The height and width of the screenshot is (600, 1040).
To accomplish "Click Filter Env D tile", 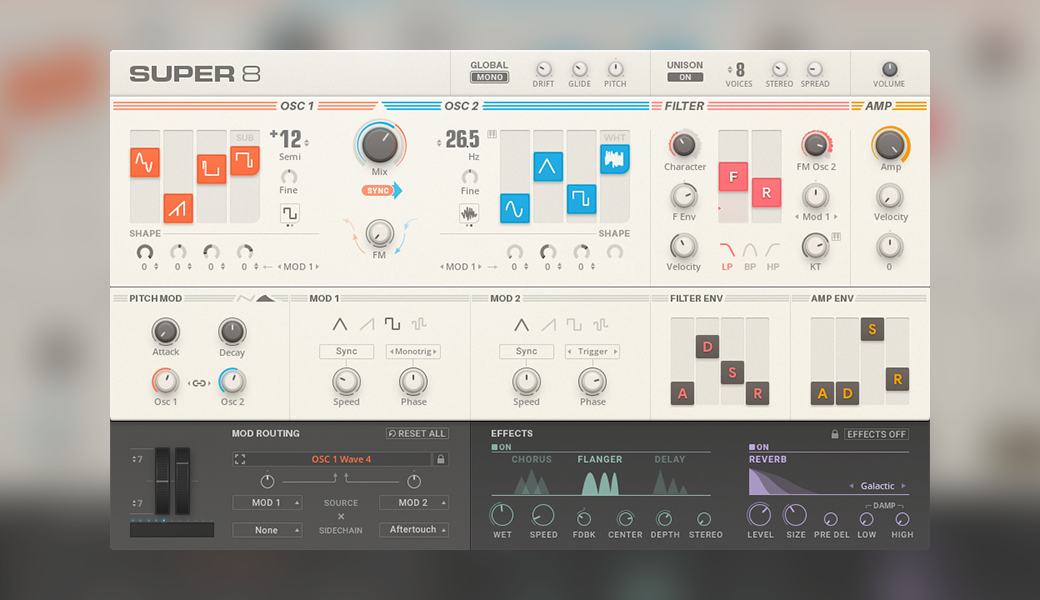I will pos(707,347).
